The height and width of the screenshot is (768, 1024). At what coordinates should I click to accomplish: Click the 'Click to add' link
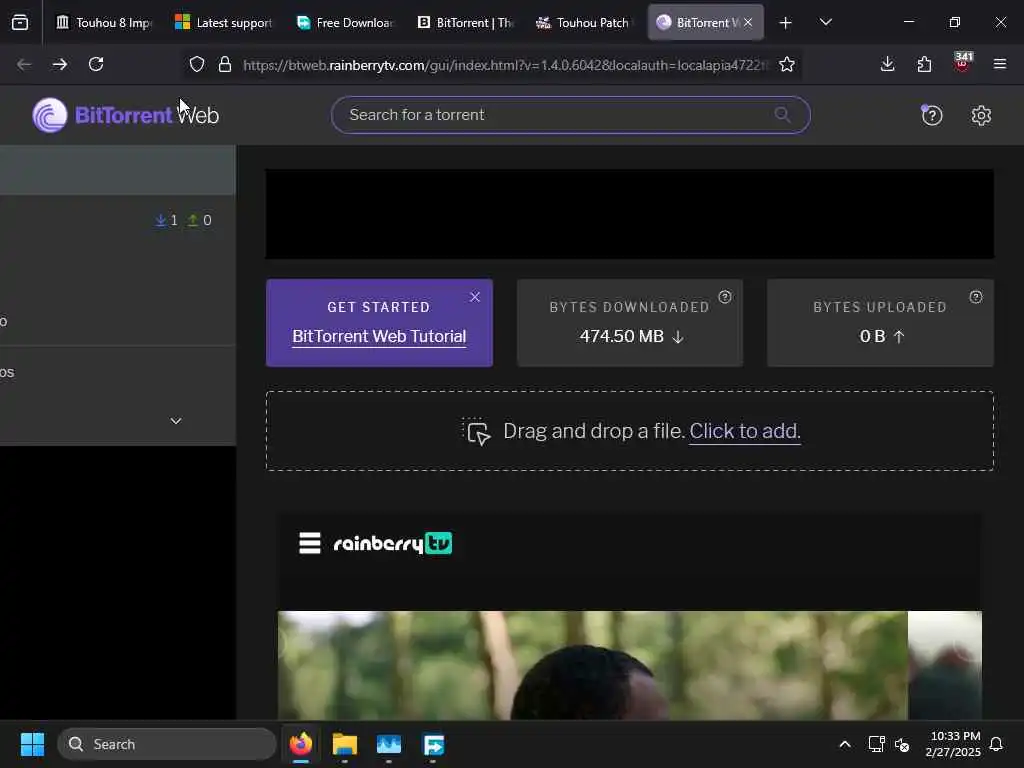coord(744,431)
